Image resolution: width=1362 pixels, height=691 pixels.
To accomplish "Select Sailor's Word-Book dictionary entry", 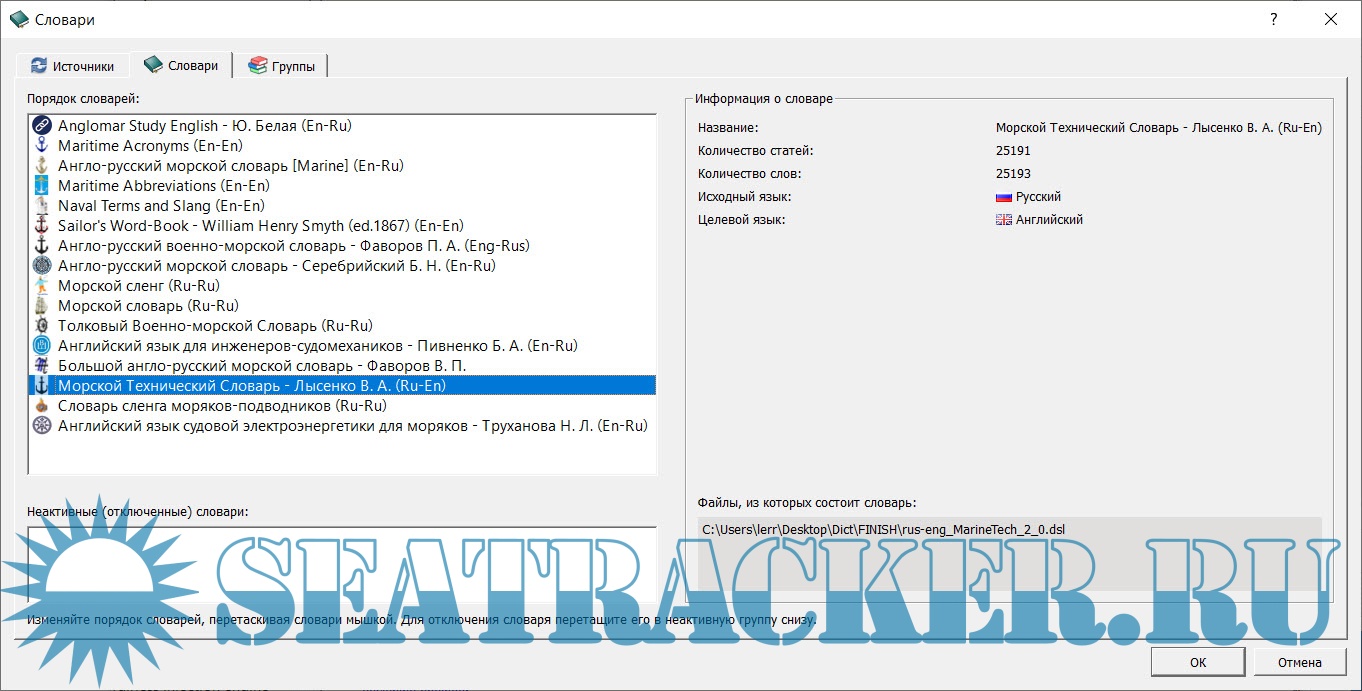I will click(x=260, y=226).
